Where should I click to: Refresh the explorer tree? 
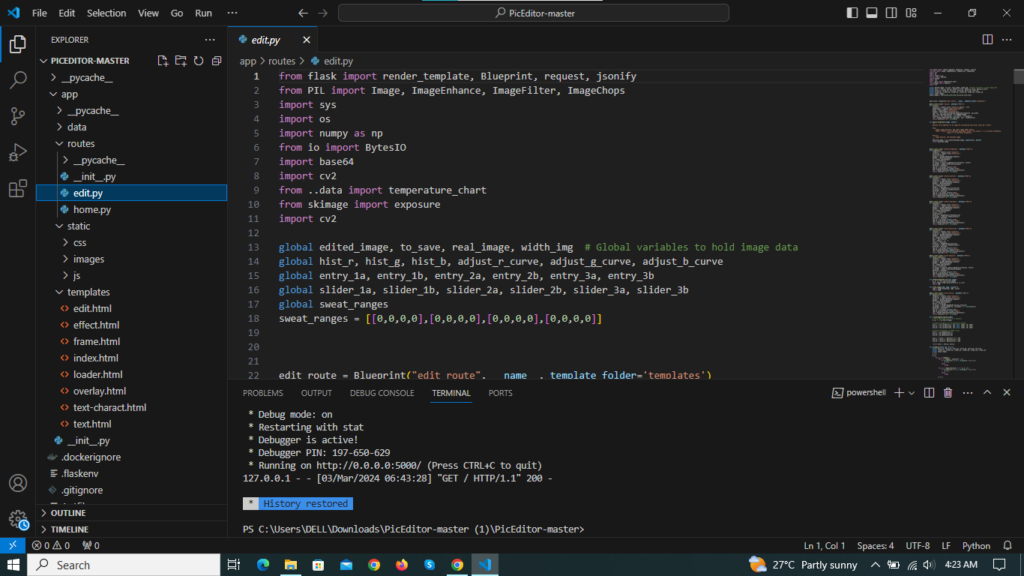199,61
